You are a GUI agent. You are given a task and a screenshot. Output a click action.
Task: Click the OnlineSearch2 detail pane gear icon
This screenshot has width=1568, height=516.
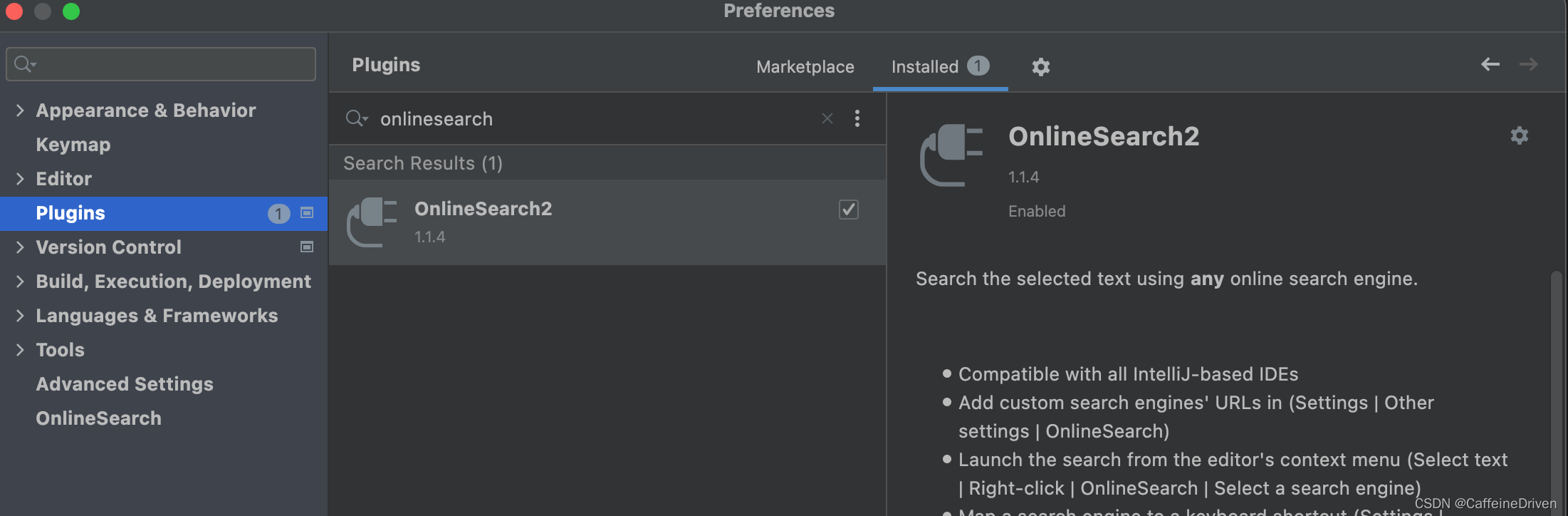(1520, 135)
